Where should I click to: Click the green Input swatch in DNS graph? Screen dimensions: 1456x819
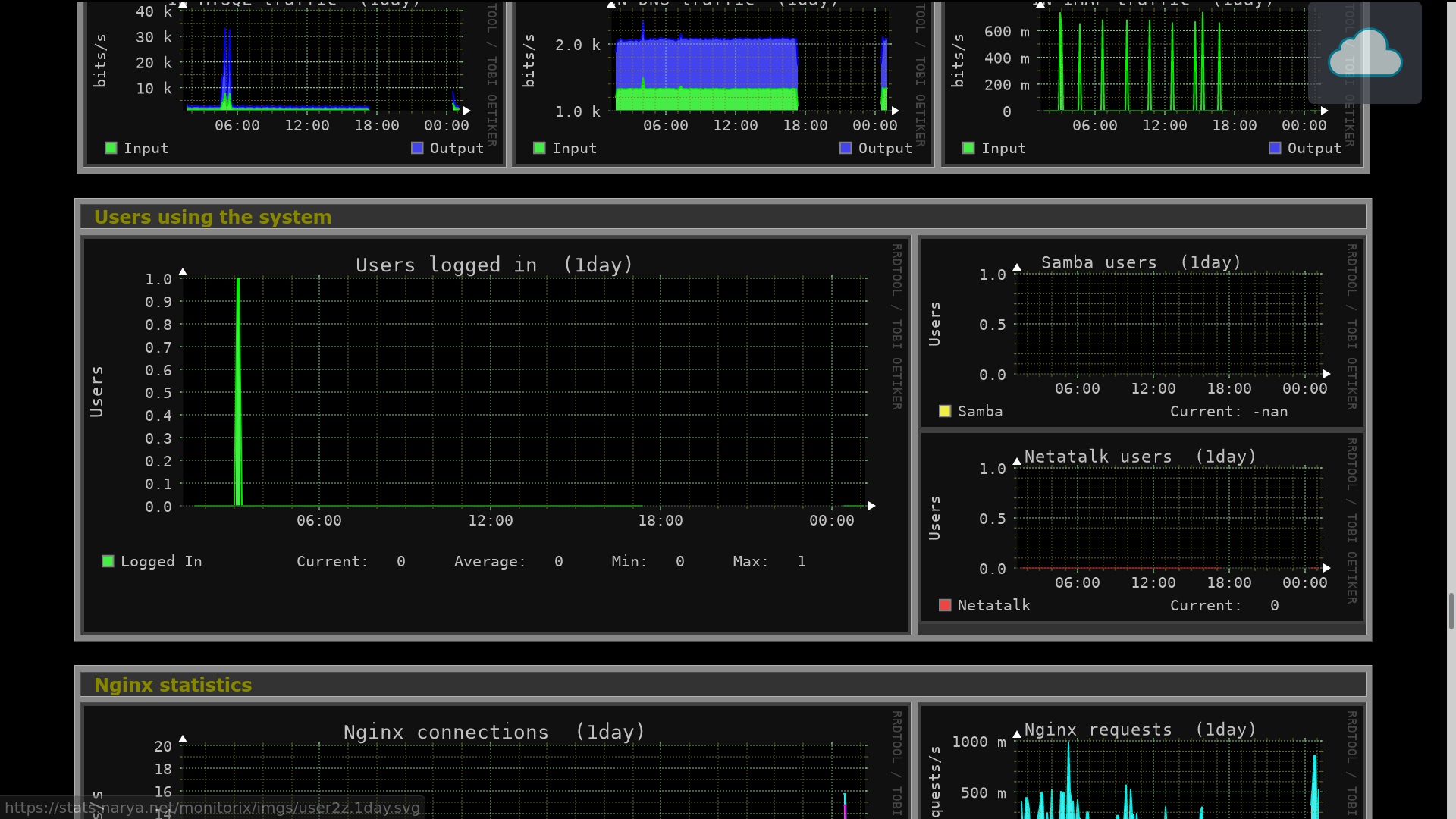pyautogui.click(x=539, y=148)
